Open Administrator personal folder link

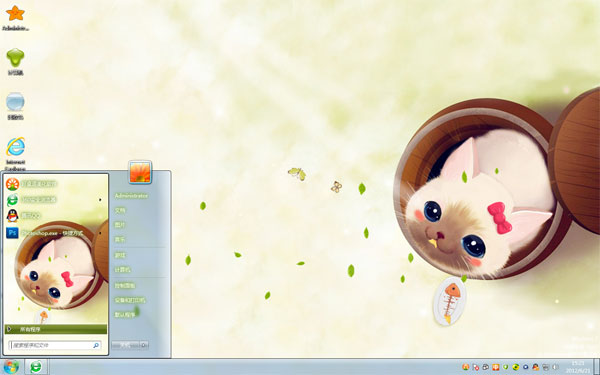click(x=131, y=196)
